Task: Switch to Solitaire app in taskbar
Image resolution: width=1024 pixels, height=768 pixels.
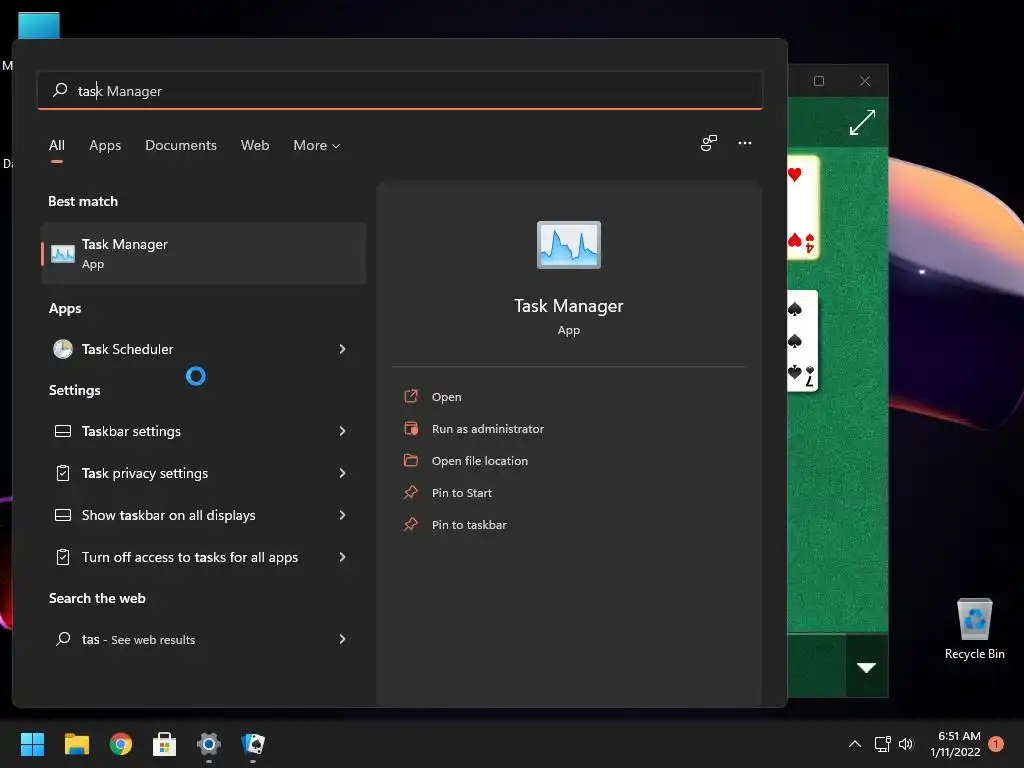Action: point(253,744)
